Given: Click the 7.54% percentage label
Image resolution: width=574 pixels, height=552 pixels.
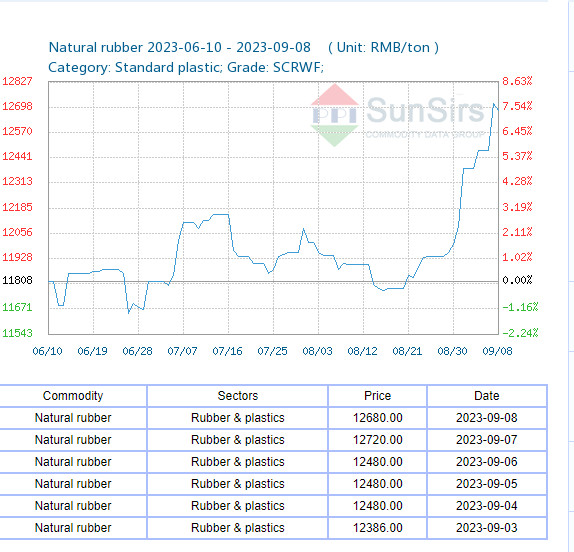Looking at the screenshot, I should (517, 106).
